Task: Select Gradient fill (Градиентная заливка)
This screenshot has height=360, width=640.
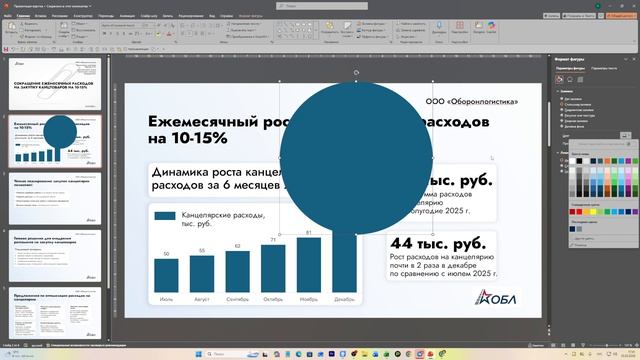Action: pyautogui.click(x=577, y=110)
